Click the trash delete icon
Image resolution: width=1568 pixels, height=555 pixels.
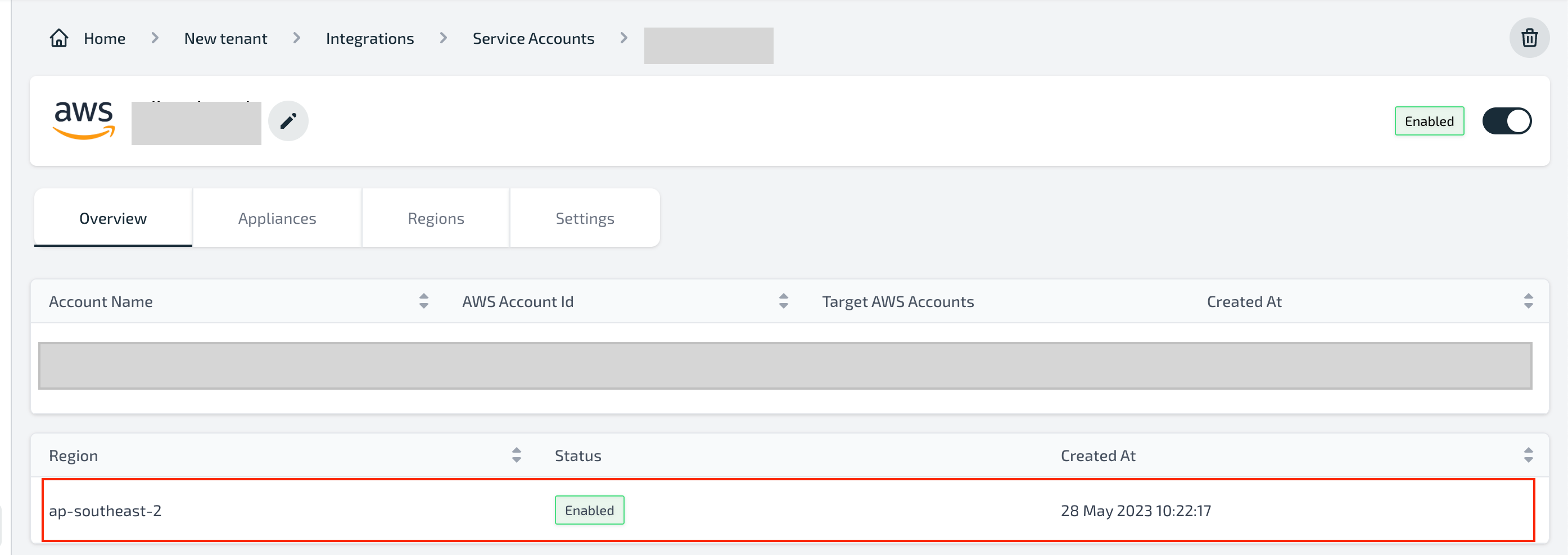(x=1529, y=38)
